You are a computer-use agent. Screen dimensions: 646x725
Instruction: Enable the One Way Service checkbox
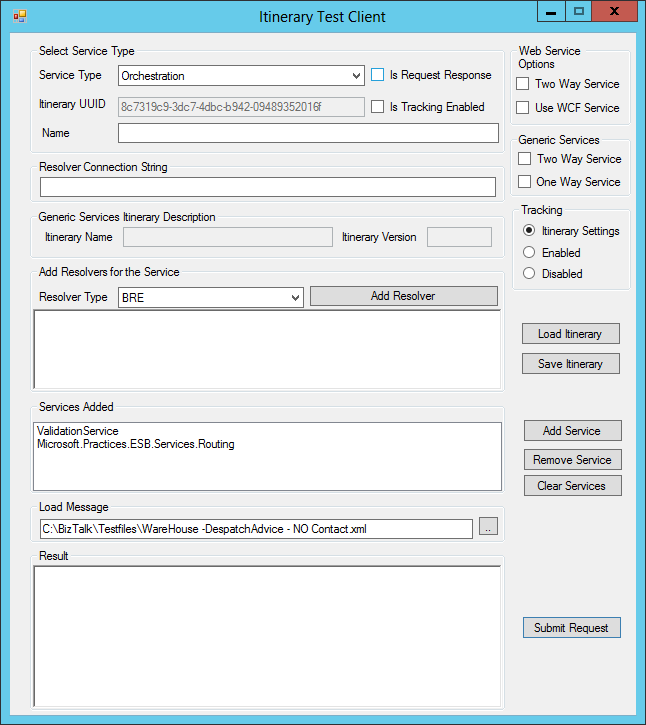tap(524, 182)
